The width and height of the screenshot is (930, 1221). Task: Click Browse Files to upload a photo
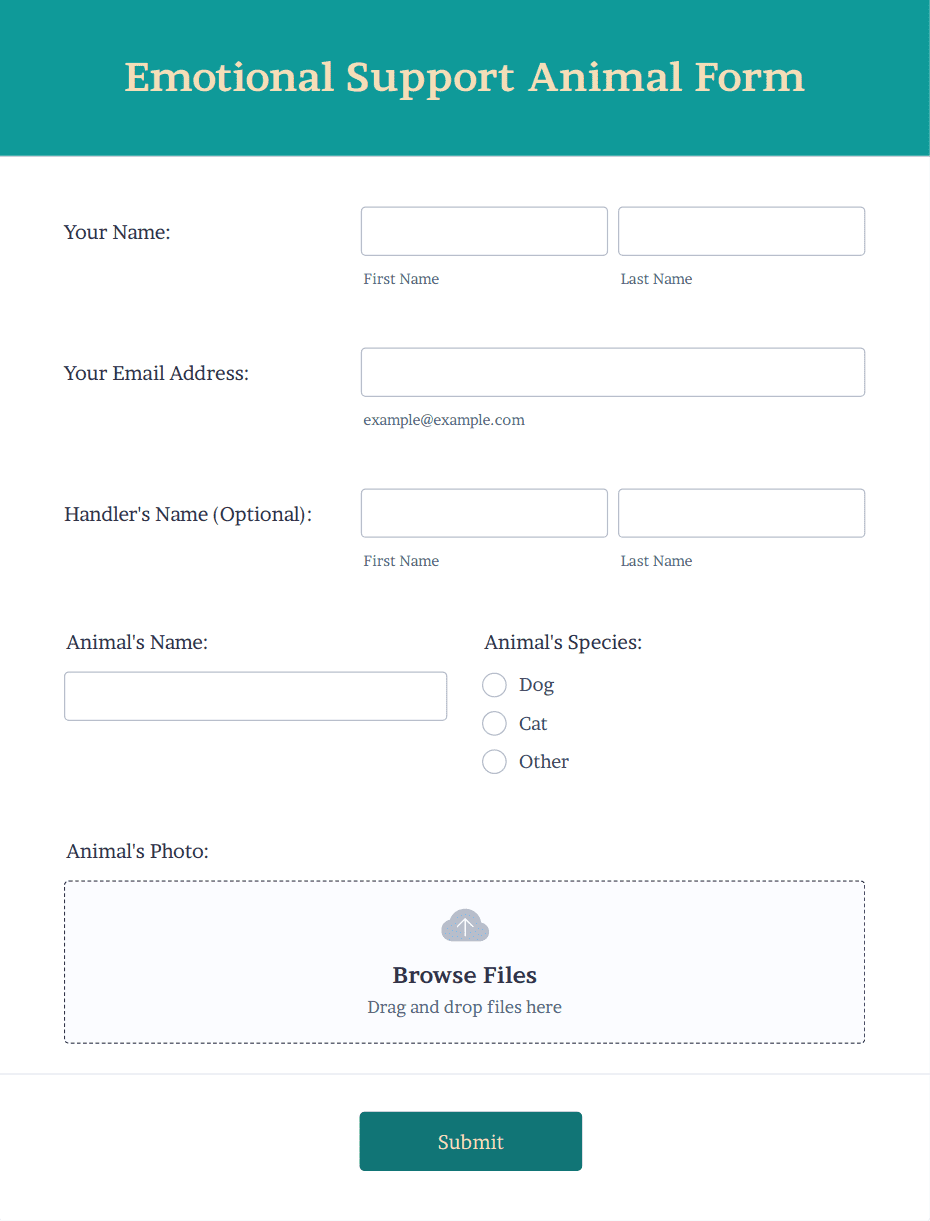464,975
